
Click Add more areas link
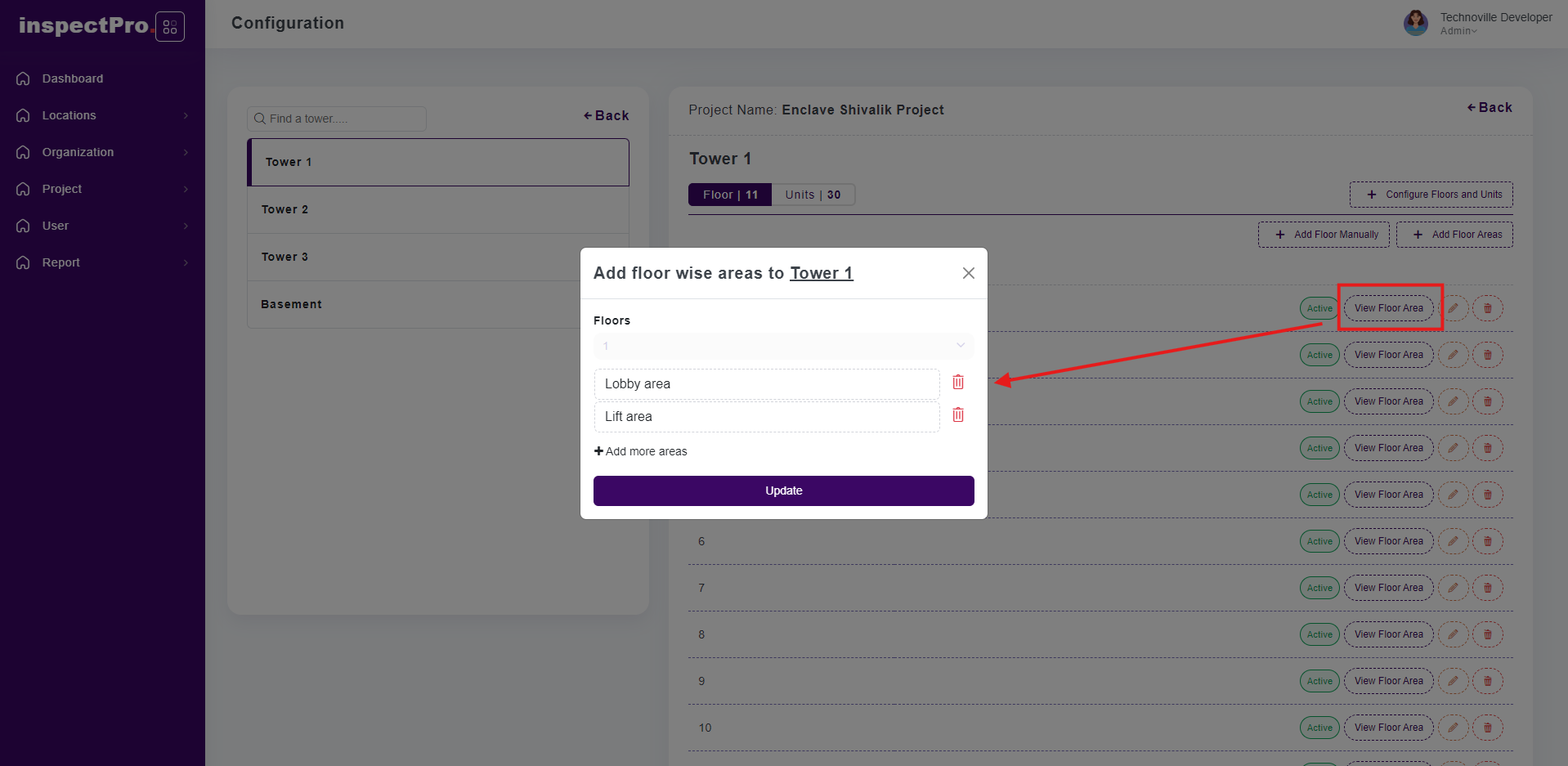641,451
